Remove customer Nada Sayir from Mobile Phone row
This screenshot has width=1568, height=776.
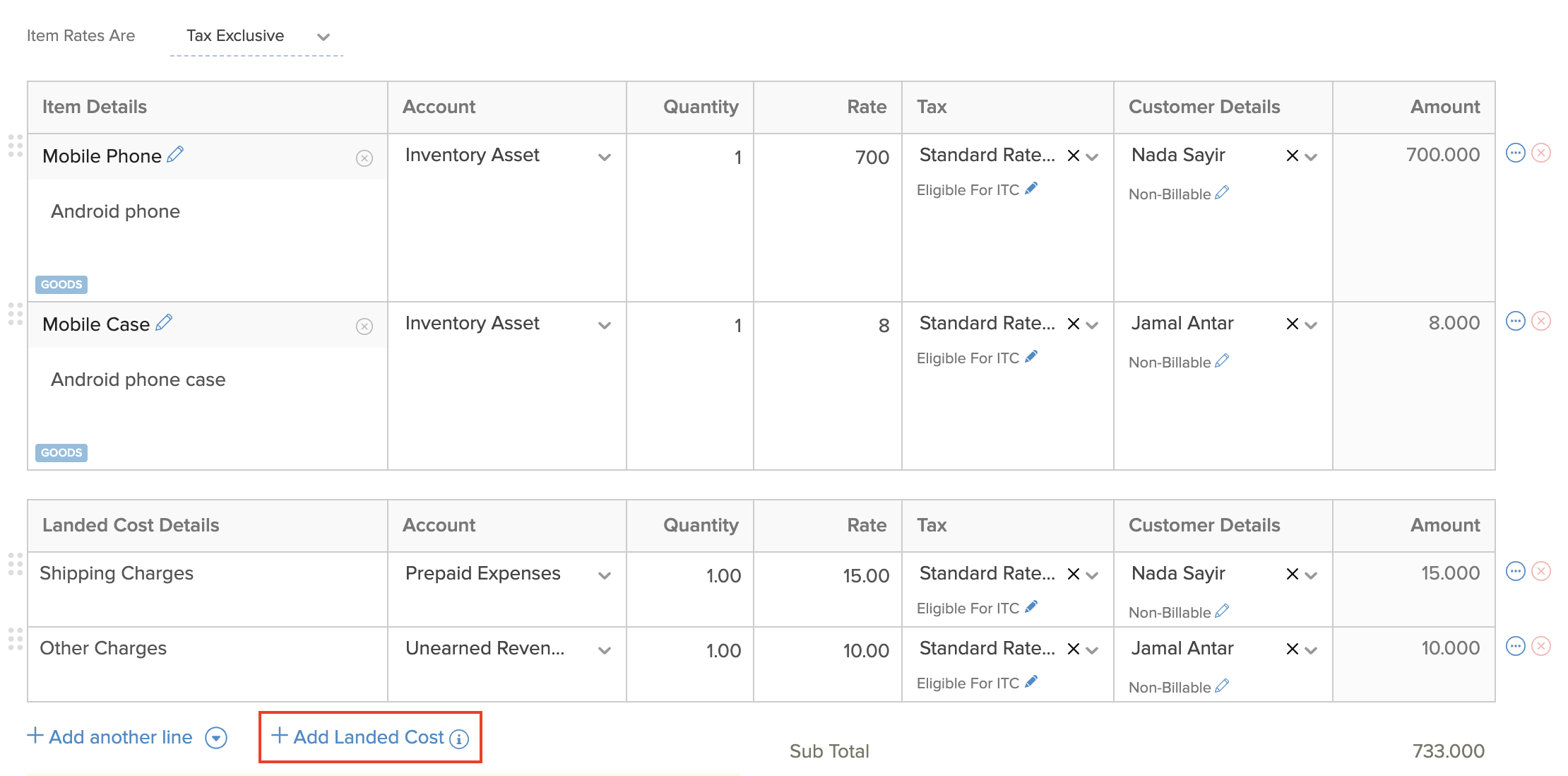point(1291,155)
